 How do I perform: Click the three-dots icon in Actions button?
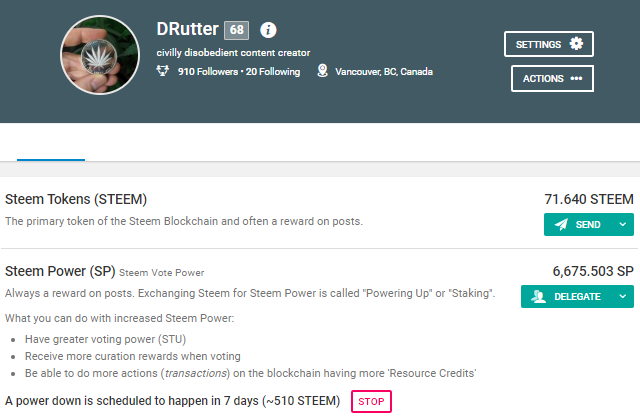coord(576,79)
